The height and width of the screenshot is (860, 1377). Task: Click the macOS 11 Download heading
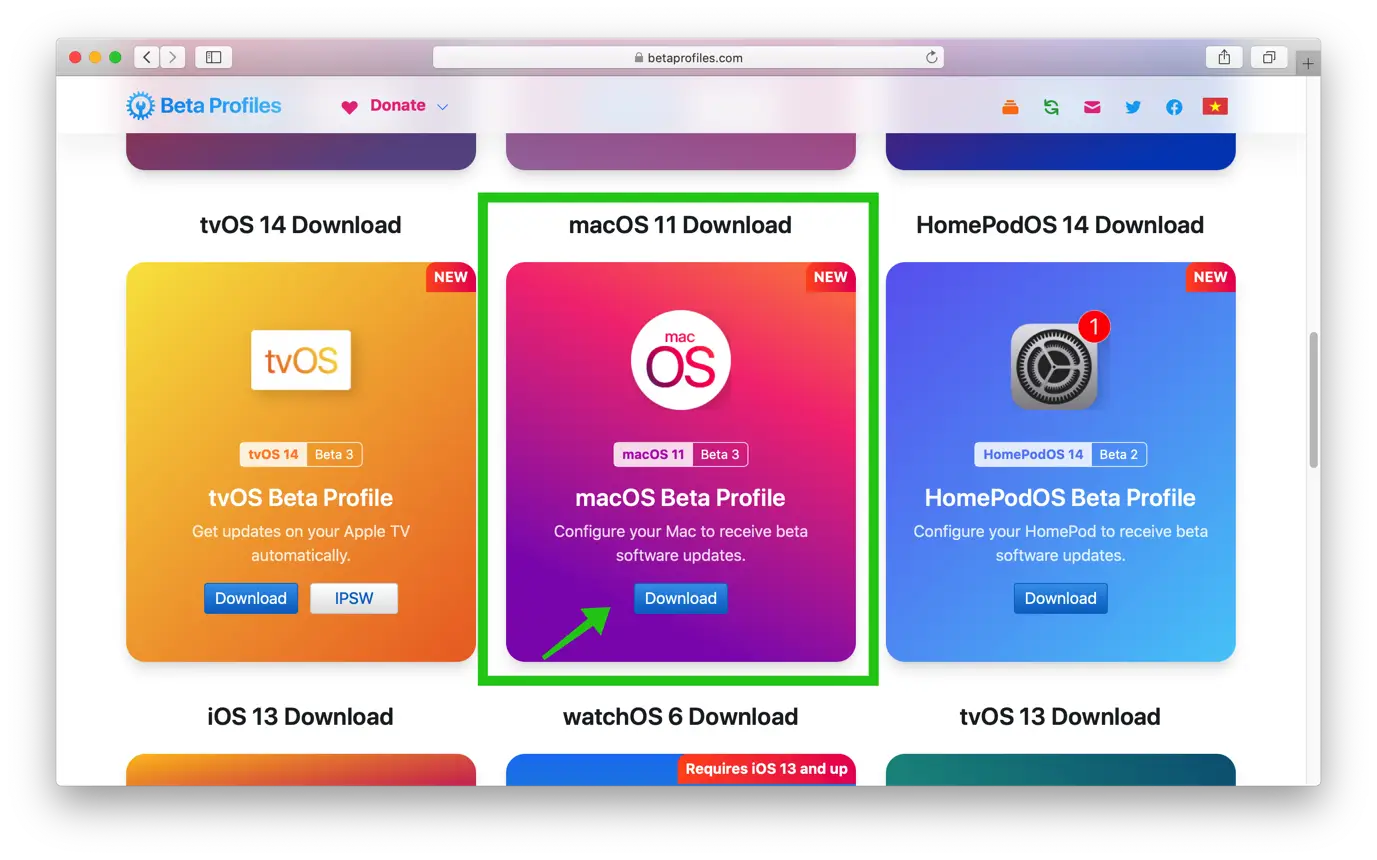(681, 225)
